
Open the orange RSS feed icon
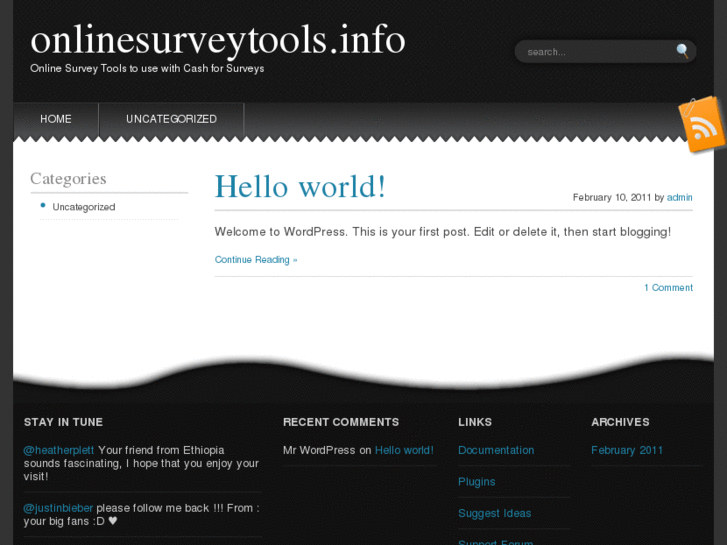[x=702, y=125]
